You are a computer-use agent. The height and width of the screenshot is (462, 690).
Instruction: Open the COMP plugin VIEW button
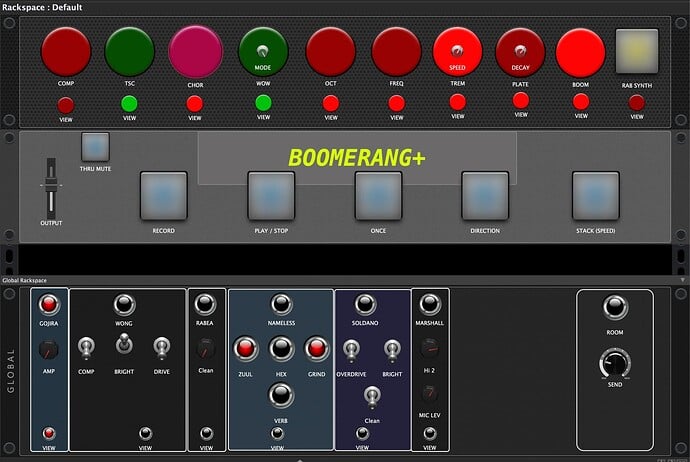pyautogui.click(x=66, y=106)
